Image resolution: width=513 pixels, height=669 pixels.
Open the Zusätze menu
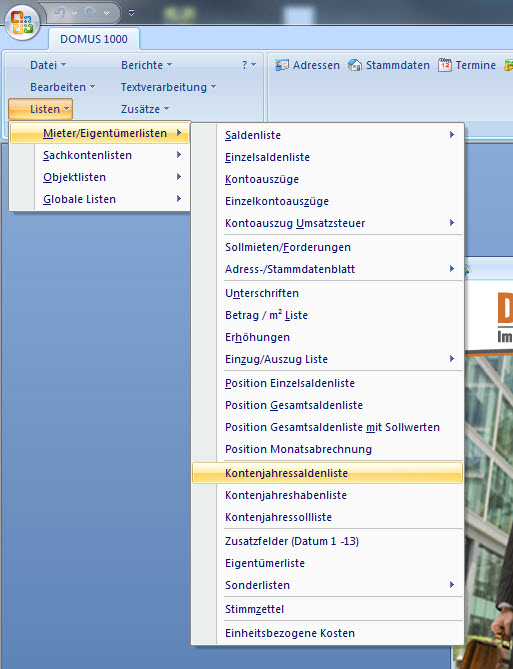(145, 109)
